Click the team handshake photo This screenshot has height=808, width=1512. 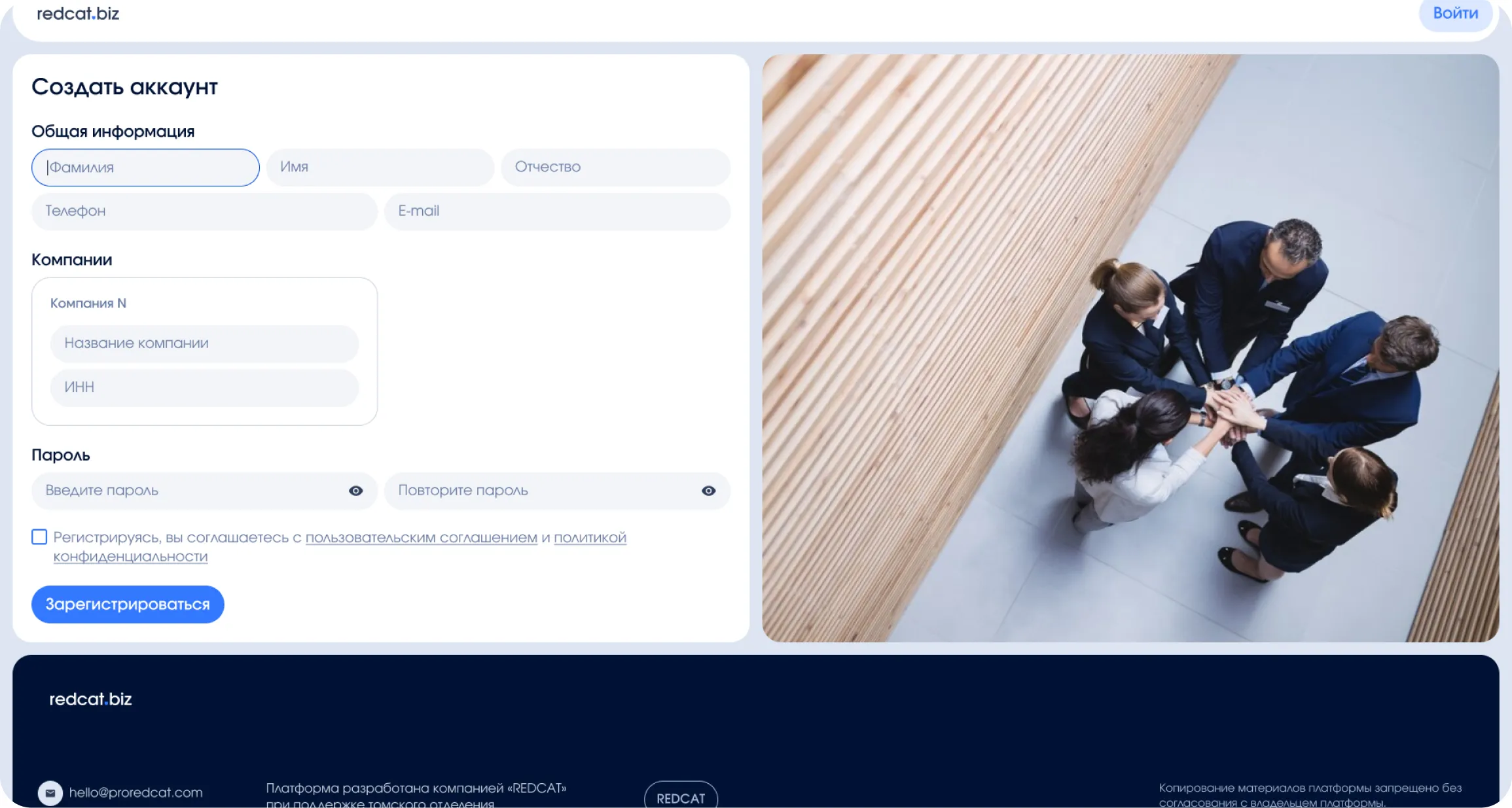click(x=1130, y=348)
